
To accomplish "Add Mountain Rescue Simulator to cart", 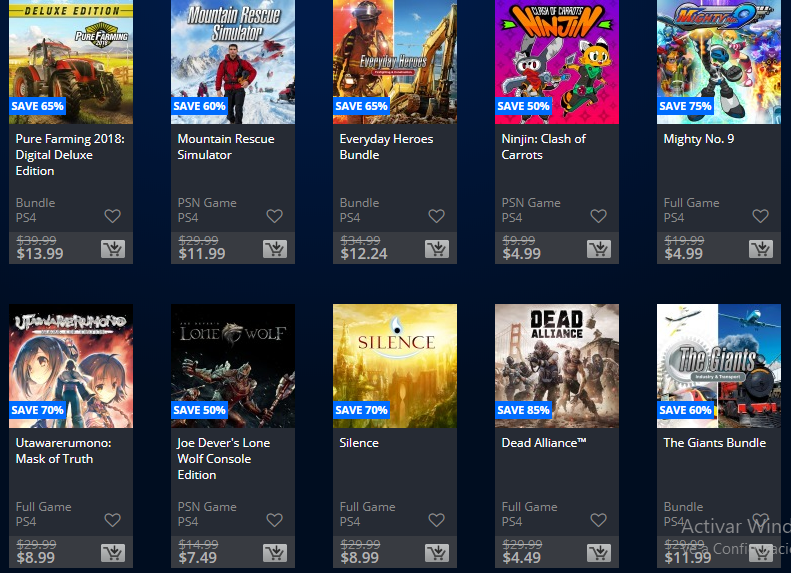I will (275, 249).
